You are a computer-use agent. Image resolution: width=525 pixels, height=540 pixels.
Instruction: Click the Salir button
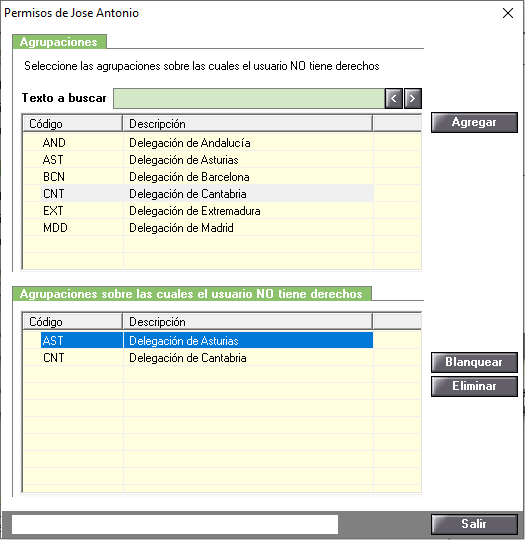click(x=474, y=524)
